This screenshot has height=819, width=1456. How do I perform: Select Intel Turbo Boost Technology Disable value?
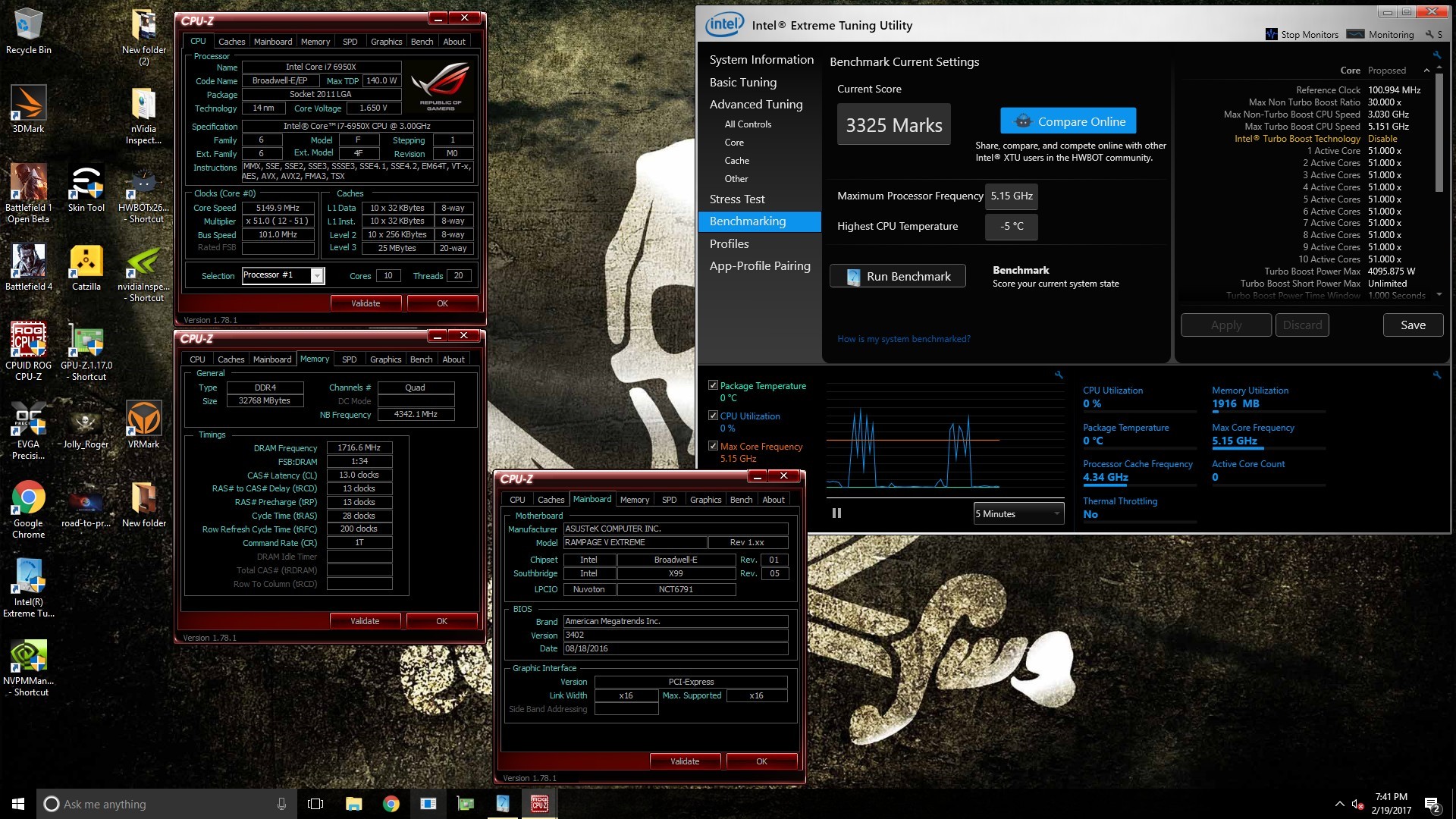pos(1382,139)
